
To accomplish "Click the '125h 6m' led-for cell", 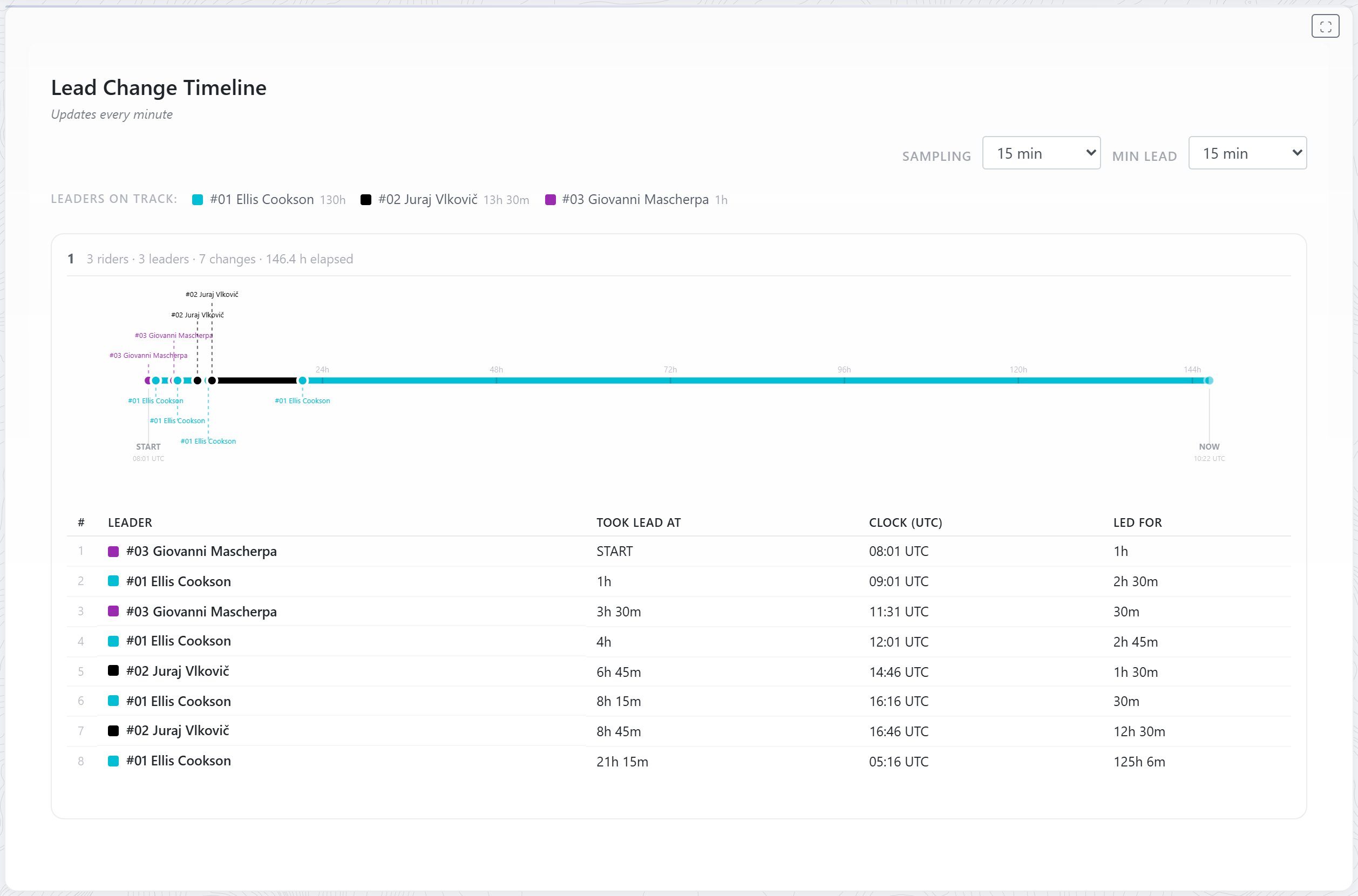I will (1139, 762).
